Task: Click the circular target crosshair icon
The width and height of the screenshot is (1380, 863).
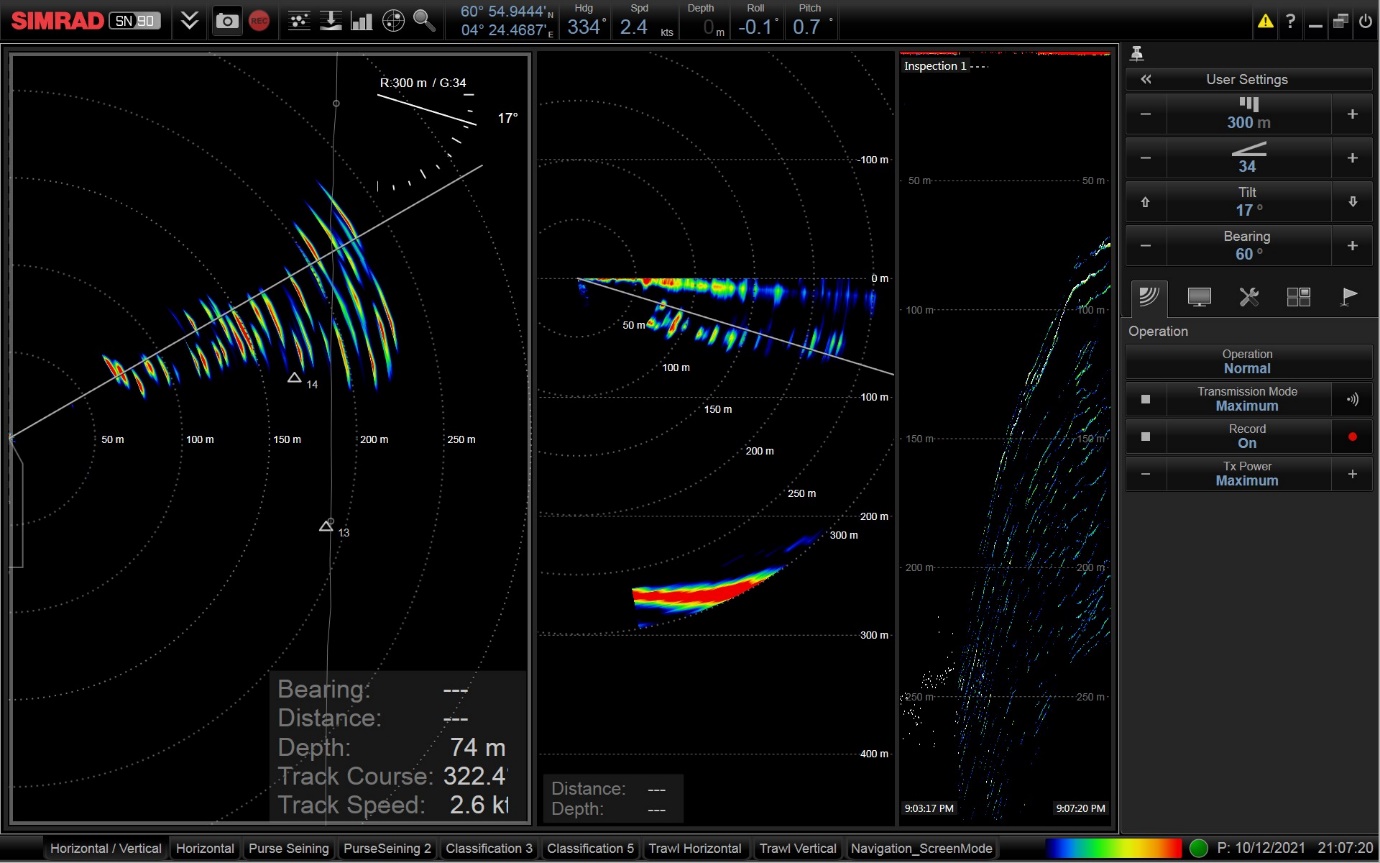Action: pyautogui.click(x=394, y=21)
